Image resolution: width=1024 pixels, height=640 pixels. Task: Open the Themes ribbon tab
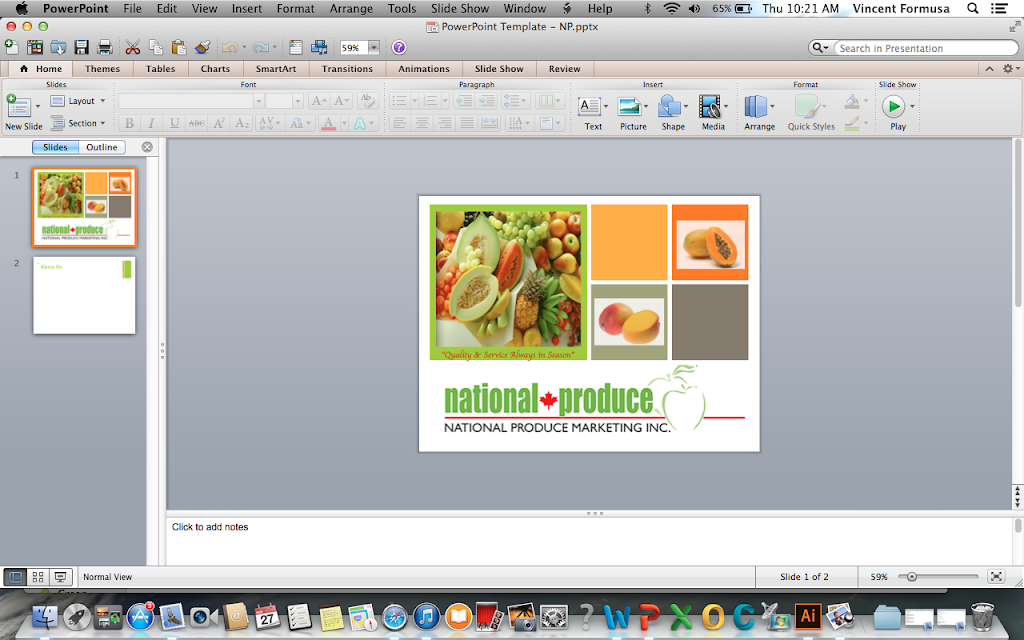click(103, 69)
